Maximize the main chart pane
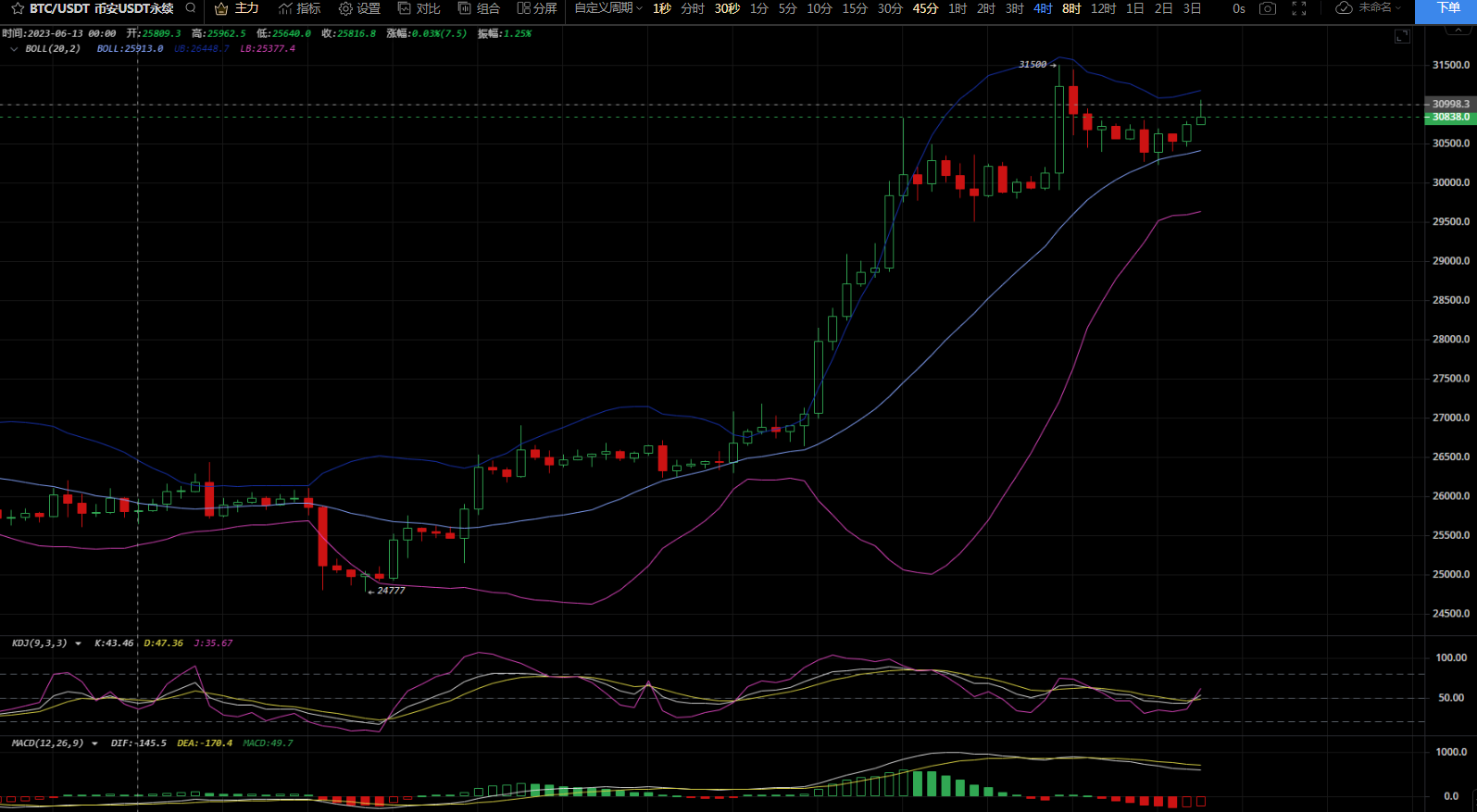This screenshot has width=1477, height=812. tap(1402, 36)
